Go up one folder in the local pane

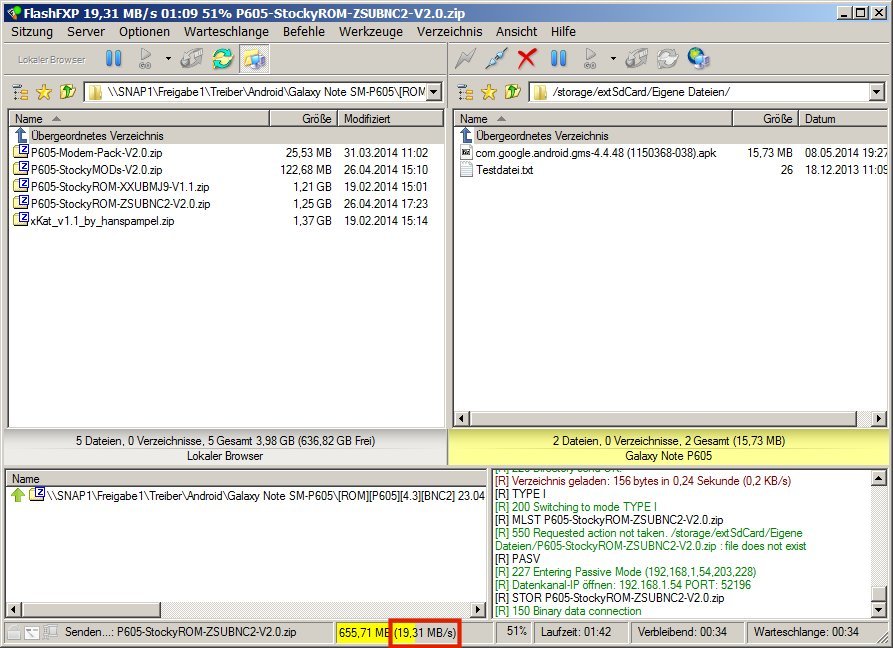(67, 92)
